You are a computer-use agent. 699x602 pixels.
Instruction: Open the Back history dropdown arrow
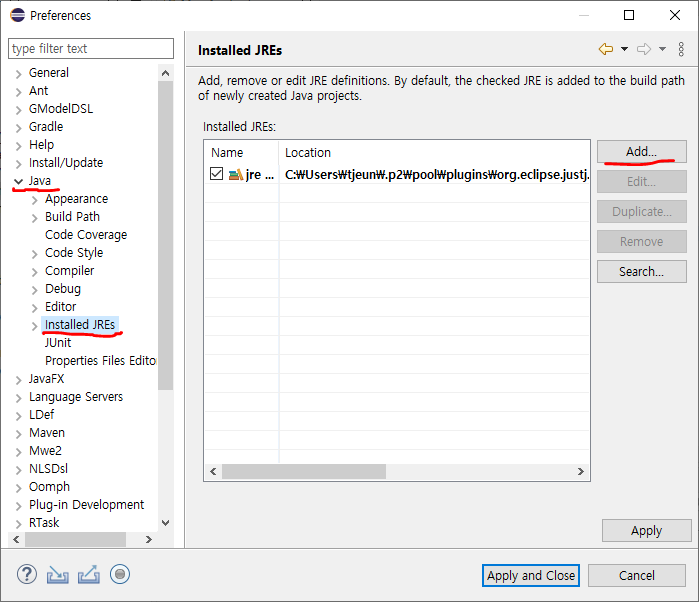point(624,49)
